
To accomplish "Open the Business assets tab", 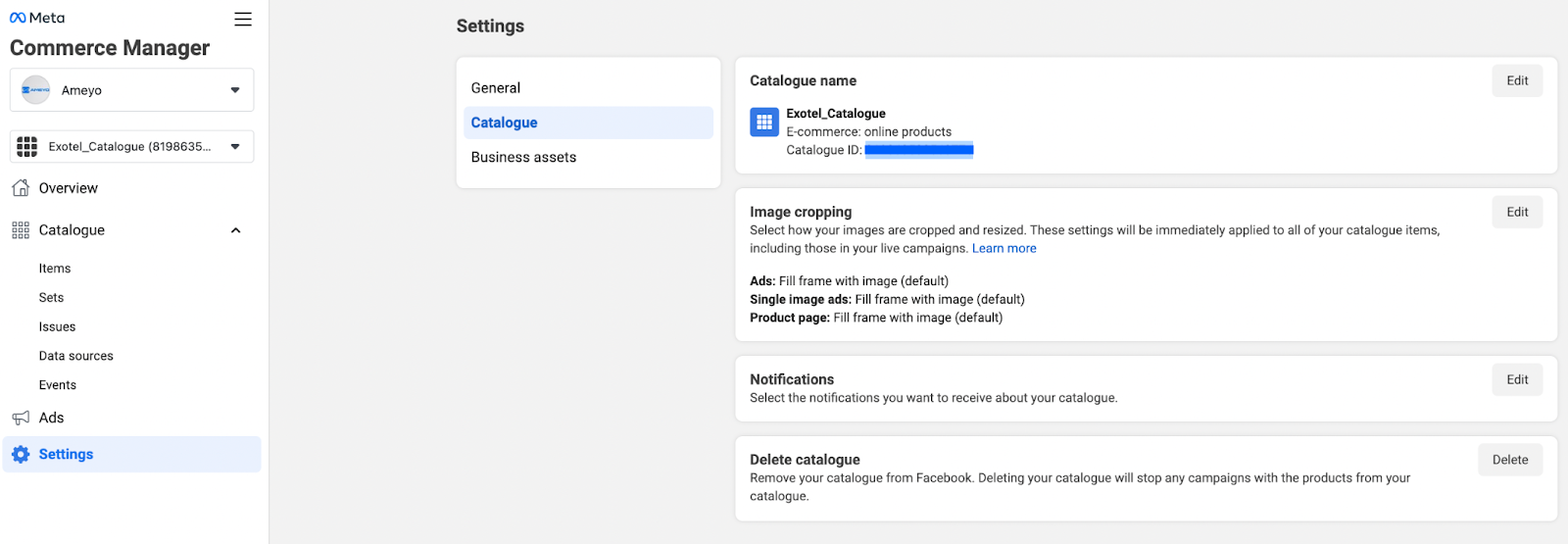I will click(x=523, y=158).
